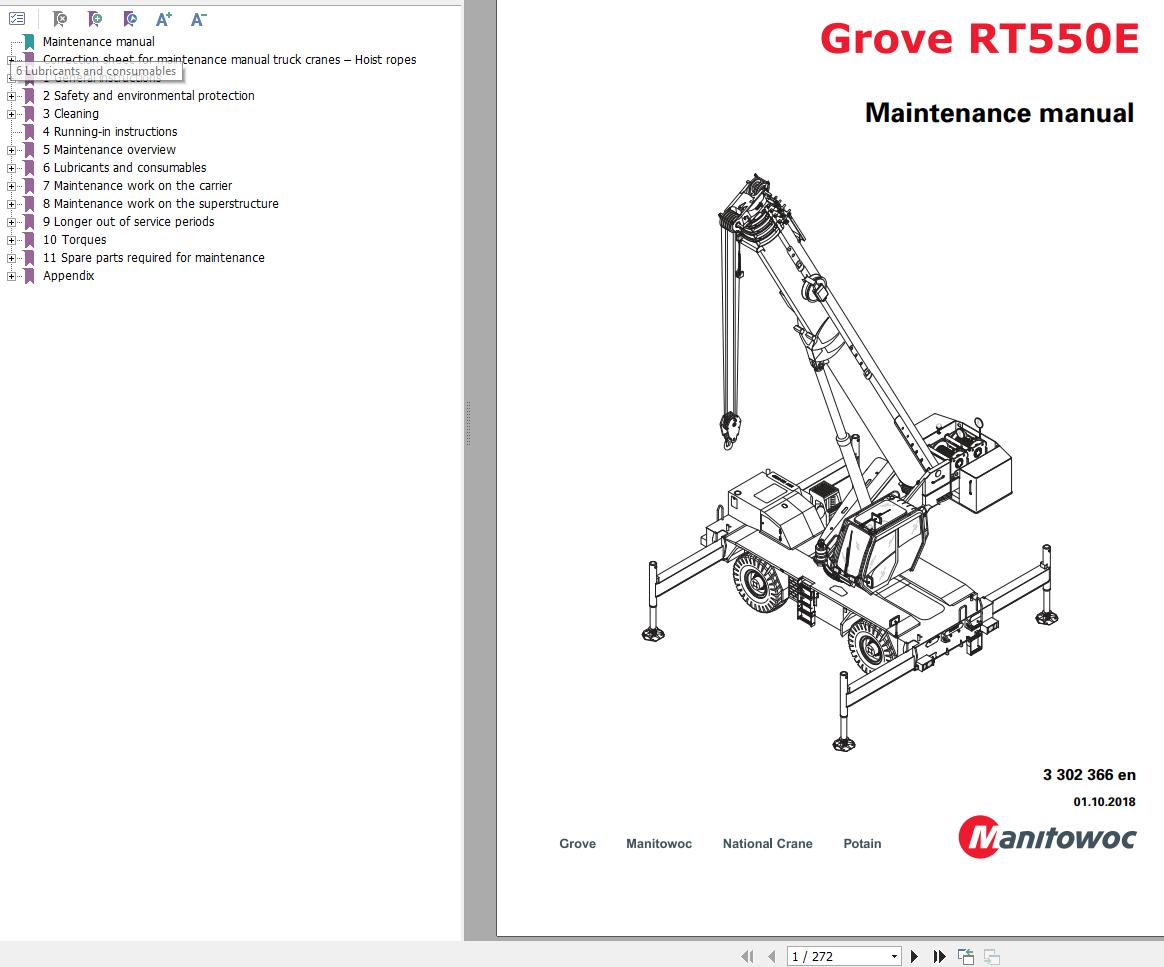Go to the first page arrow control

click(x=748, y=955)
